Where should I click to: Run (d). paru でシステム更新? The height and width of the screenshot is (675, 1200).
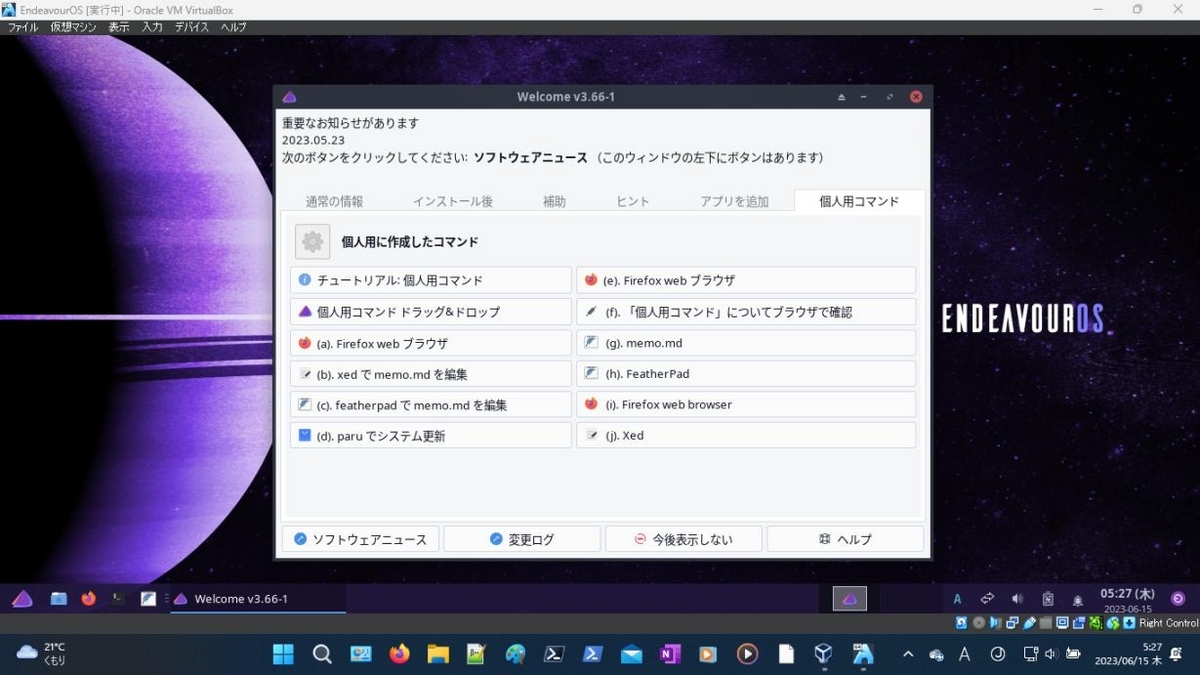click(431, 436)
